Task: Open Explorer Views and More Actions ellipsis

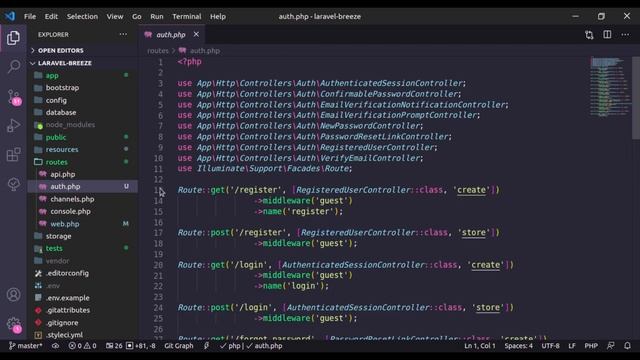Action: click(x=123, y=34)
